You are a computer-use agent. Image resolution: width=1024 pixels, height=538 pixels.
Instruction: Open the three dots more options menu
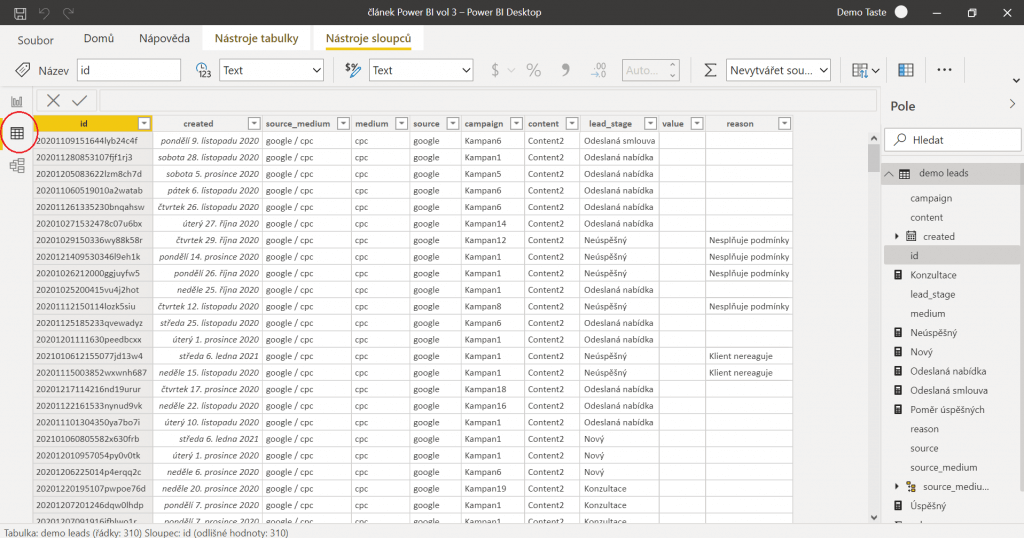pyautogui.click(x=944, y=70)
